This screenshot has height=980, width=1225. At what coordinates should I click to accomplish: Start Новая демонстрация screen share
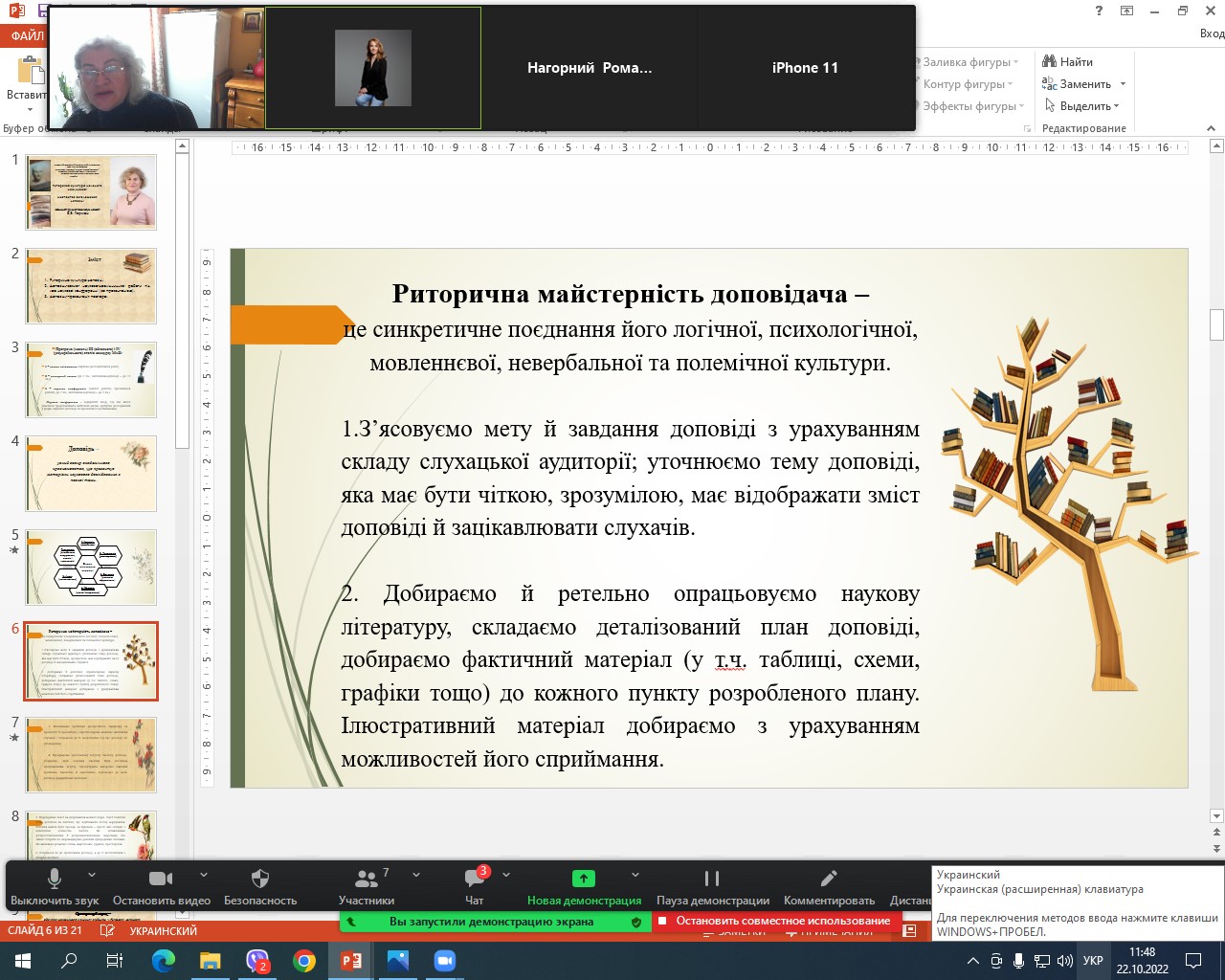[x=583, y=879]
